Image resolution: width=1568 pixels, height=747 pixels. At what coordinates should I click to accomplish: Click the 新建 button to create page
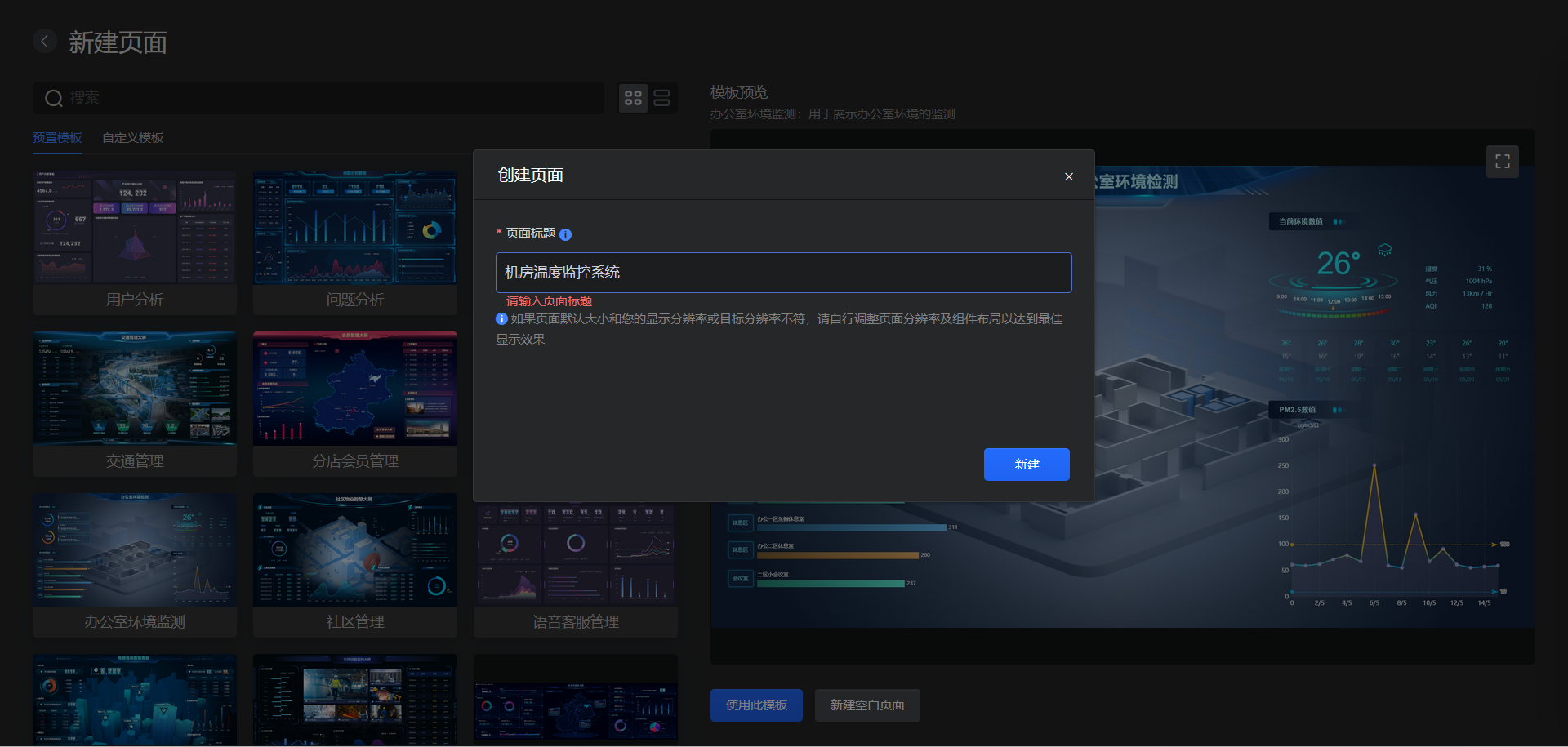[x=1027, y=464]
